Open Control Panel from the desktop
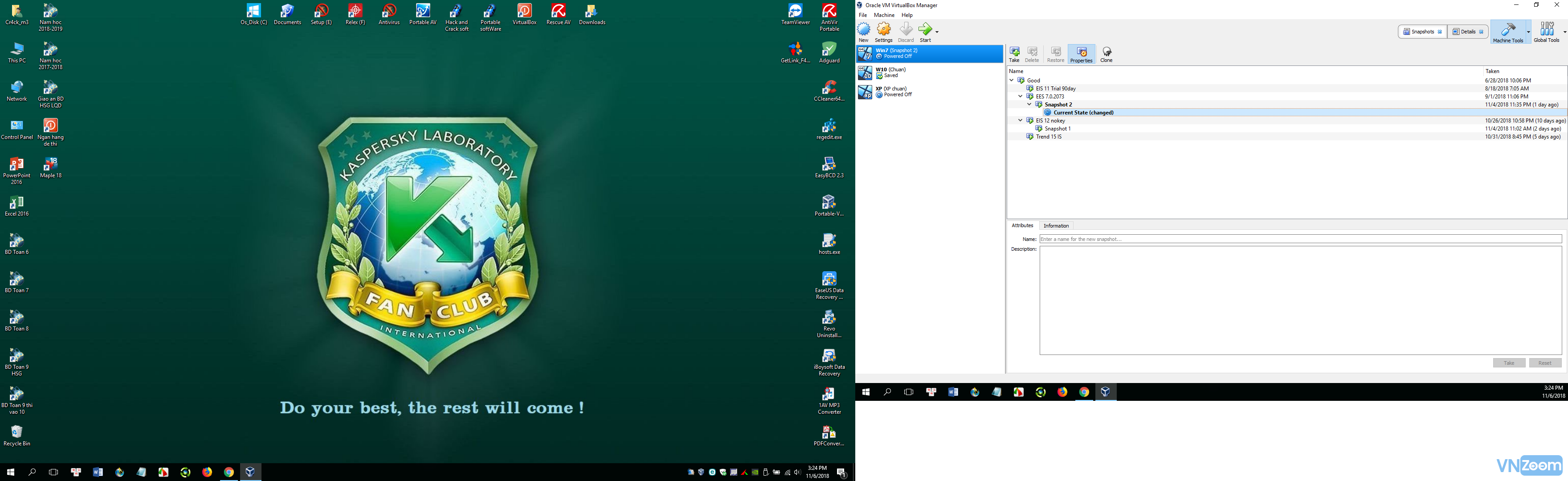Image resolution: width=1568 pixels, height=481 pixels. pyautogui.click(x=16, y=129)
